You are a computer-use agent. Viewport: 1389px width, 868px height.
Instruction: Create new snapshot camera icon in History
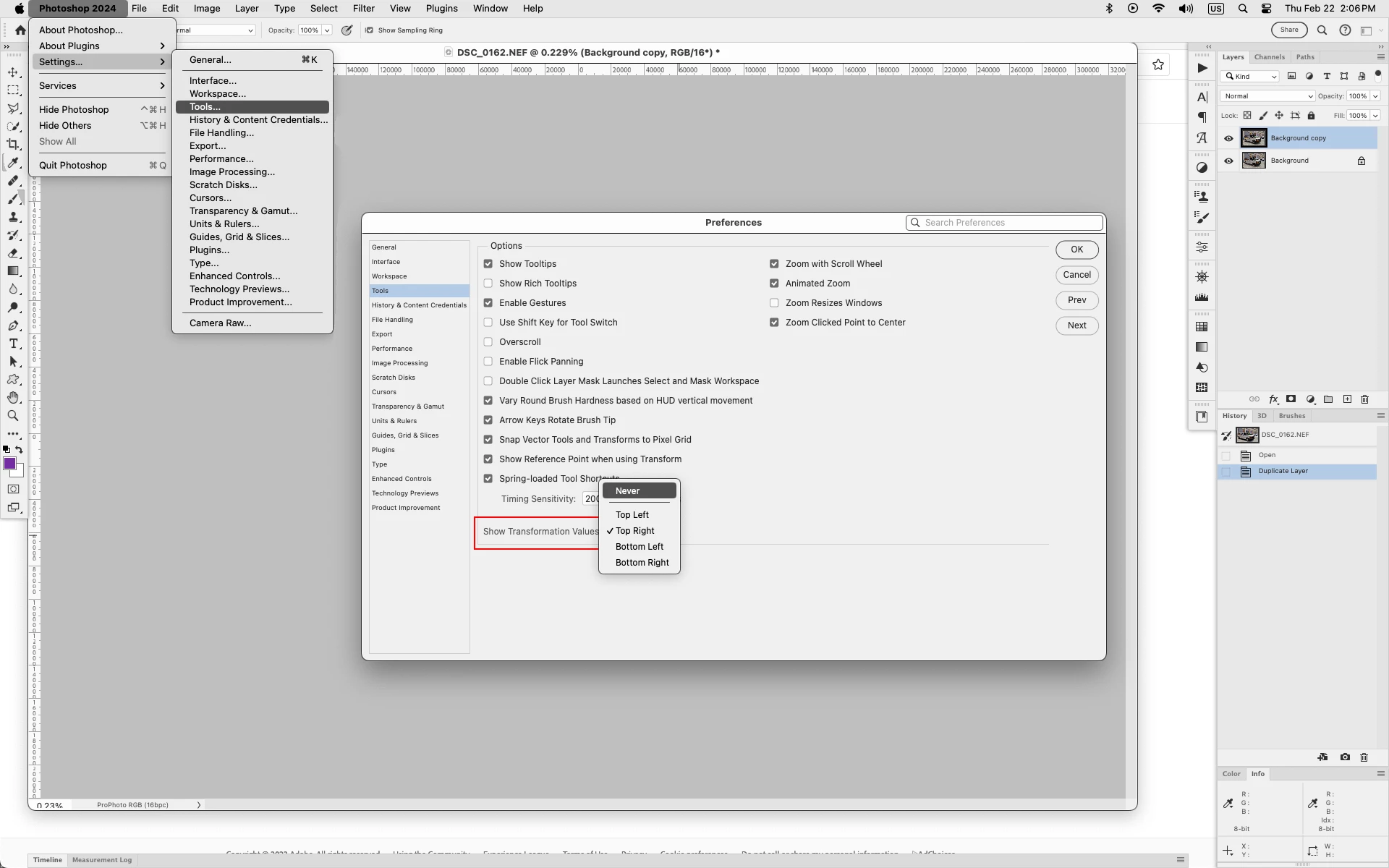tap(1345, 757)
